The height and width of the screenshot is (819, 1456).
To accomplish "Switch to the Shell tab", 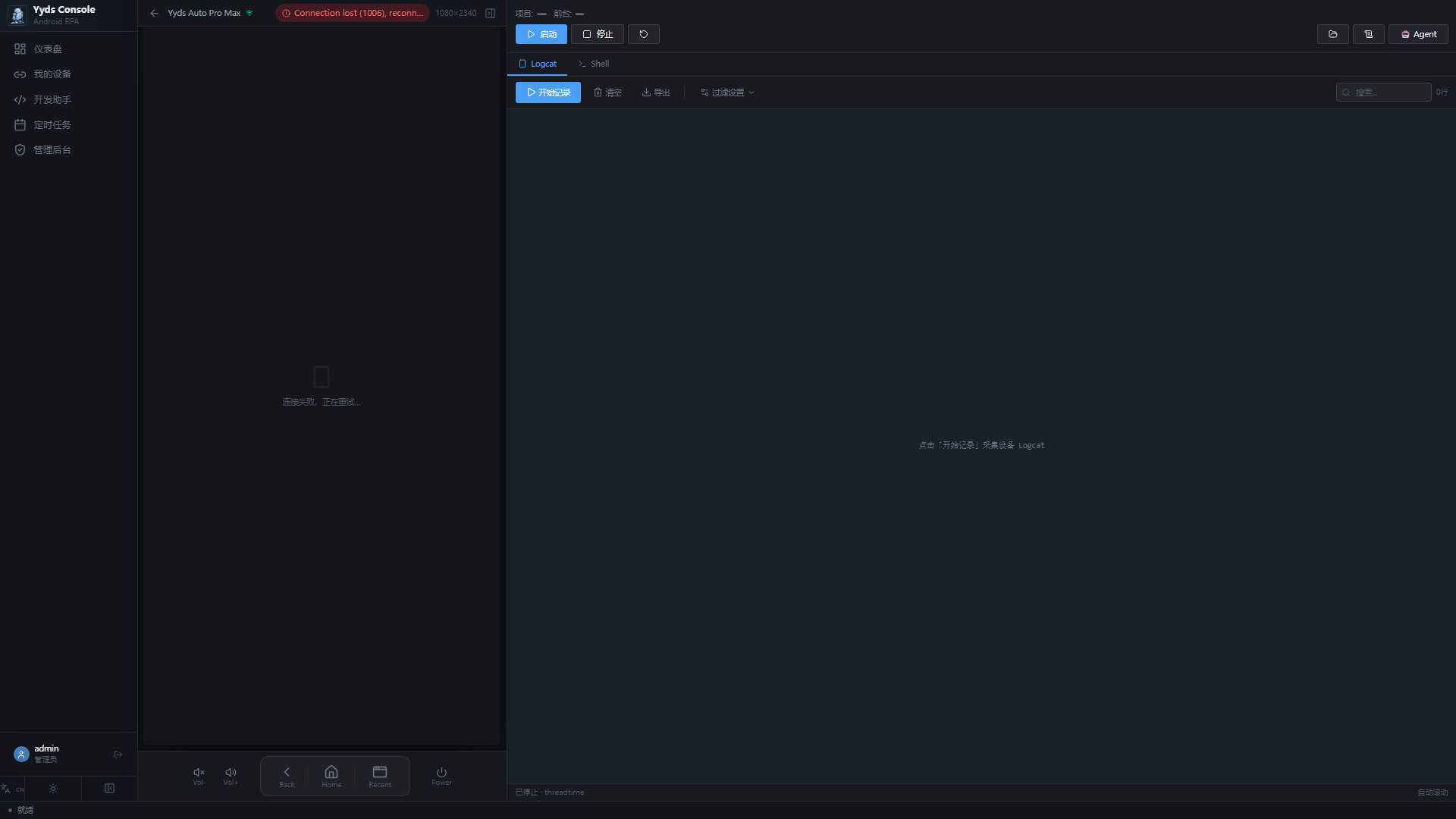I will (594, 64).
